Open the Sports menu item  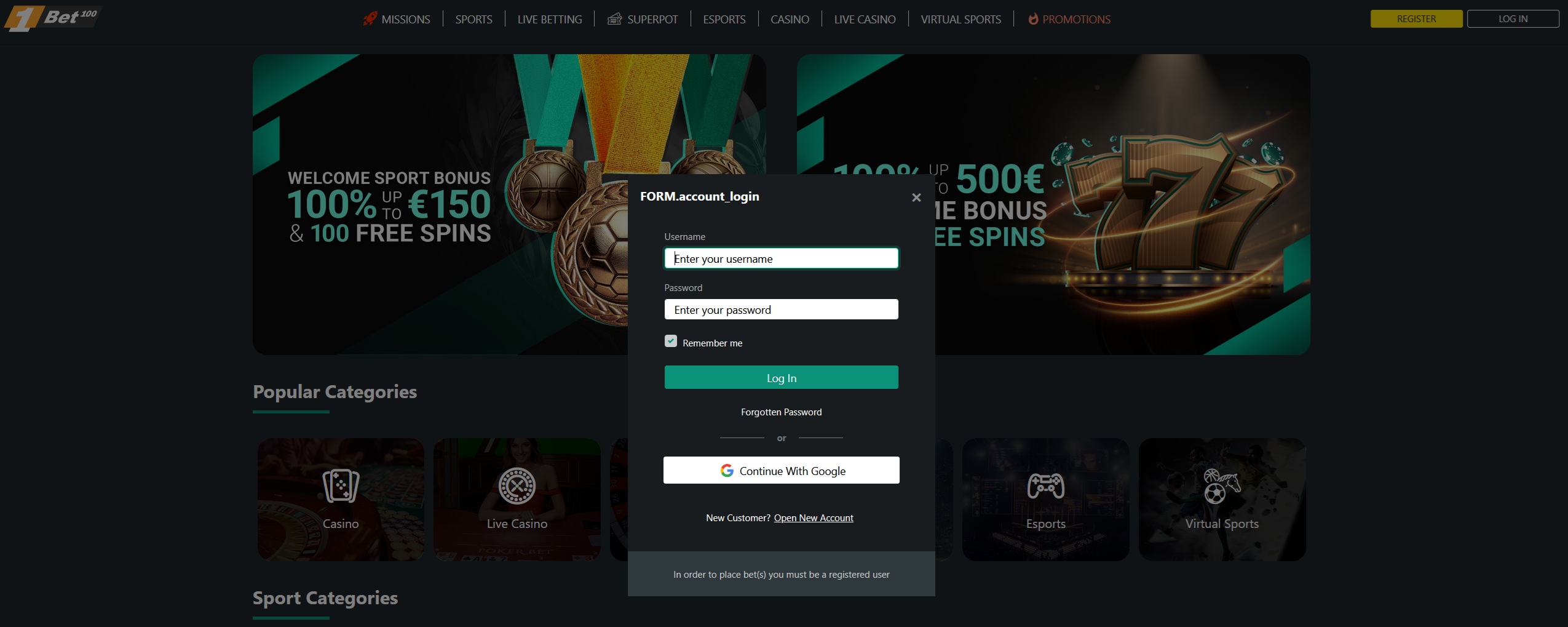pyautogui.click(x=473, y=19)
